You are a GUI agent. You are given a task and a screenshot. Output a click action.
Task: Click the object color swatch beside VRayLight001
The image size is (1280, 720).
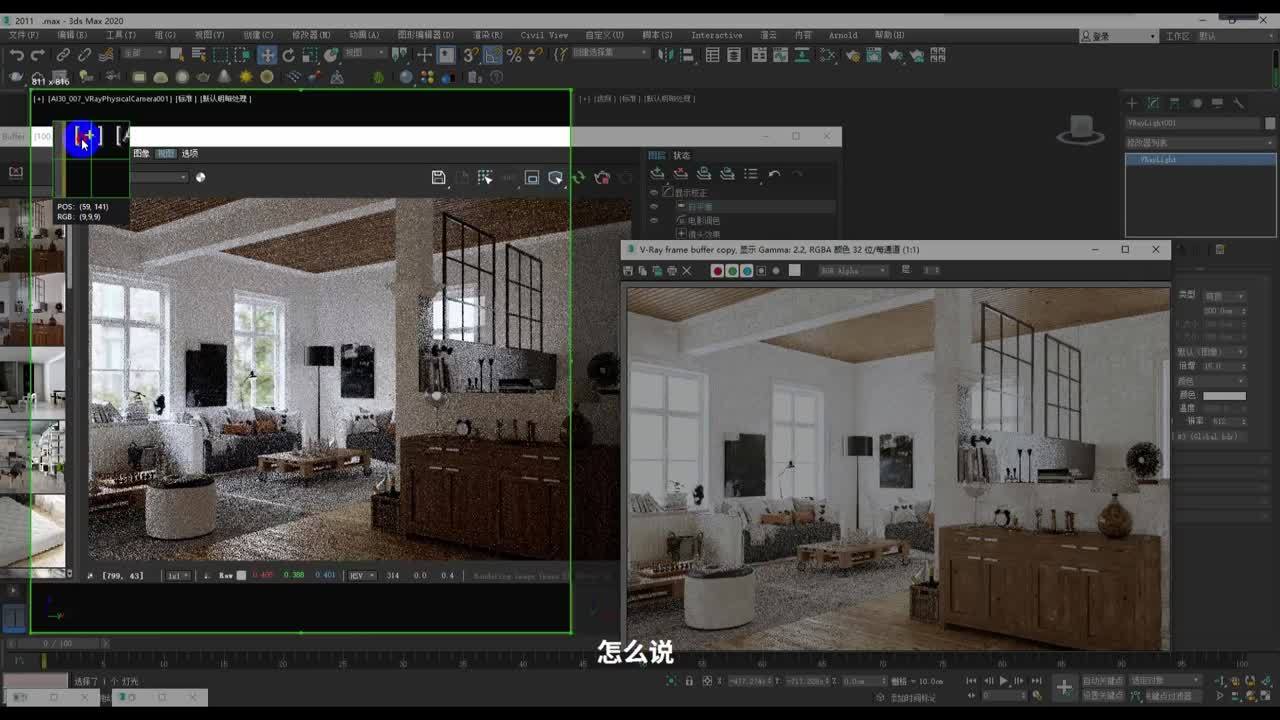(1269, 123)
